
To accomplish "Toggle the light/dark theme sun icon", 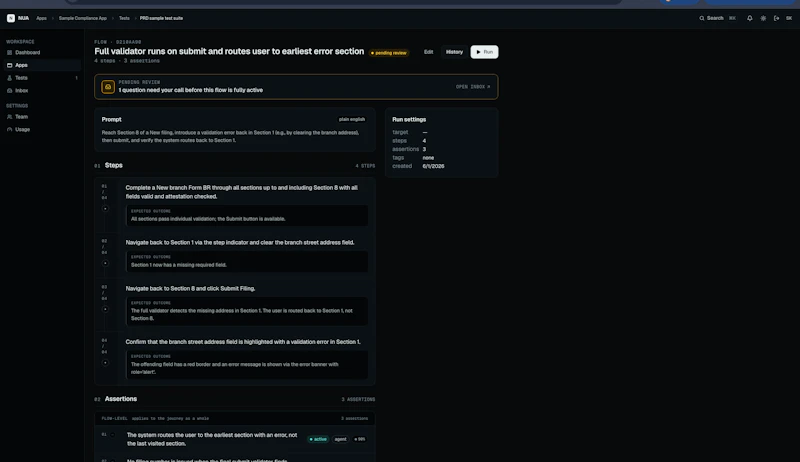I will tap(763, 18).
